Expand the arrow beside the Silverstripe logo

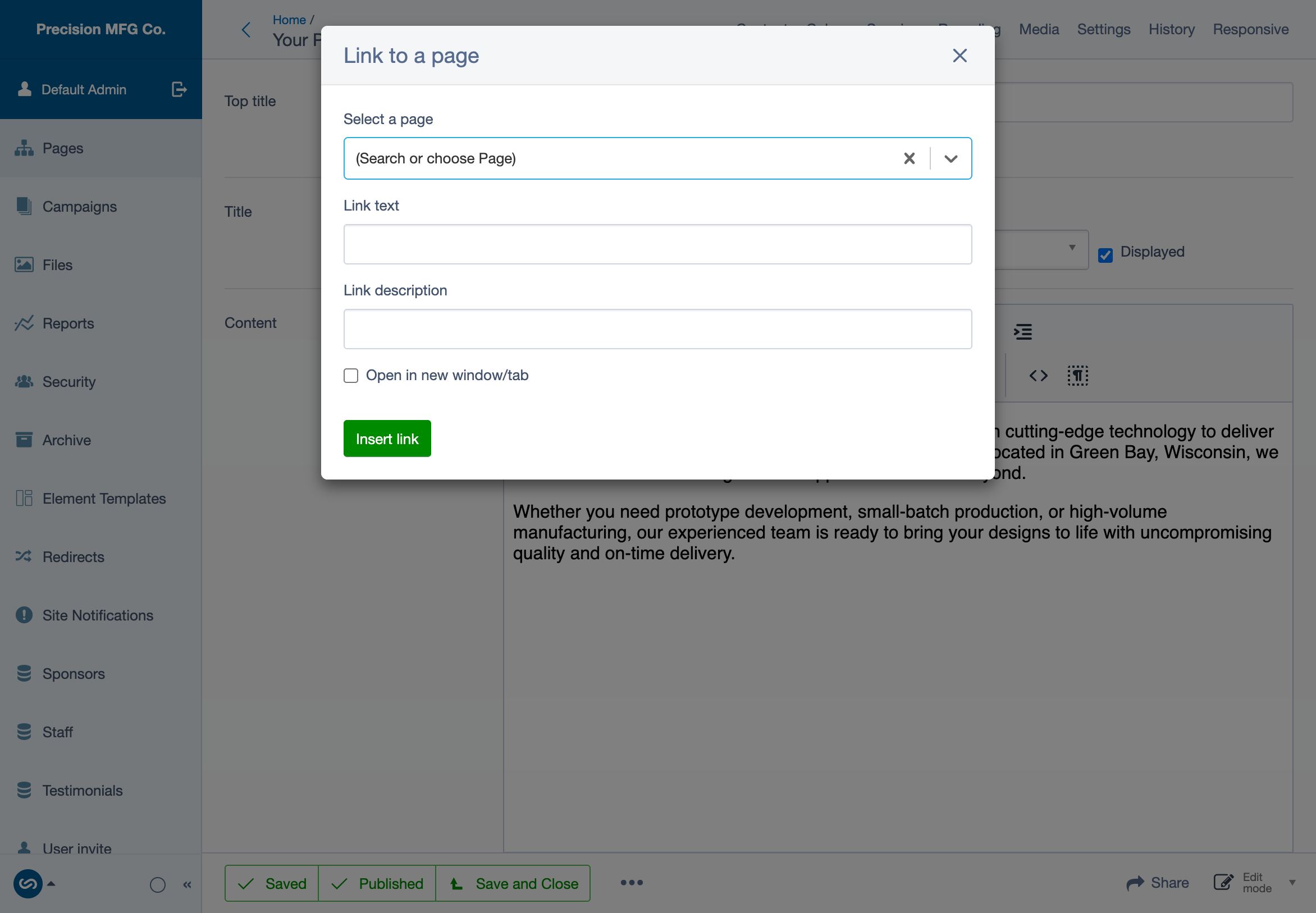[x=51, y=883]
